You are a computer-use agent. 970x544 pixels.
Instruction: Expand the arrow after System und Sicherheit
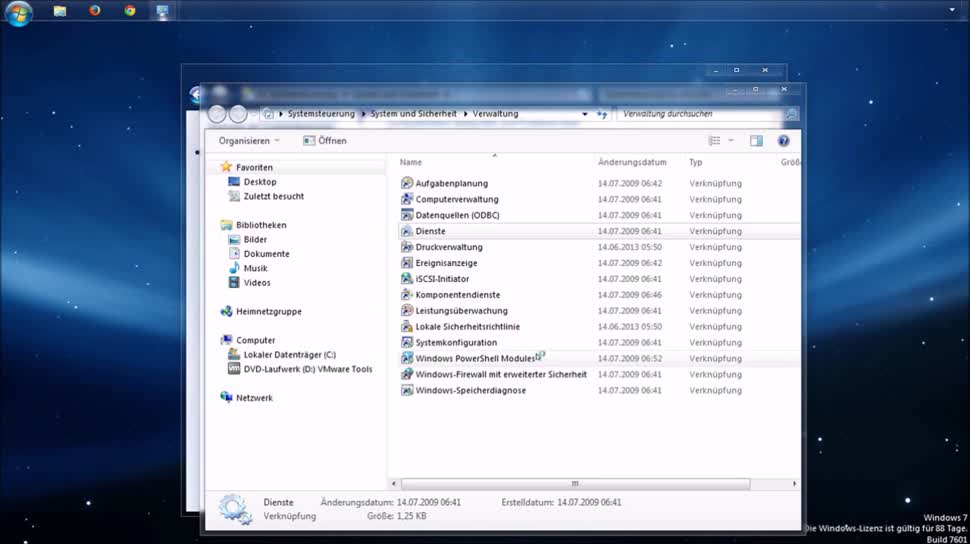pos(465,114)
